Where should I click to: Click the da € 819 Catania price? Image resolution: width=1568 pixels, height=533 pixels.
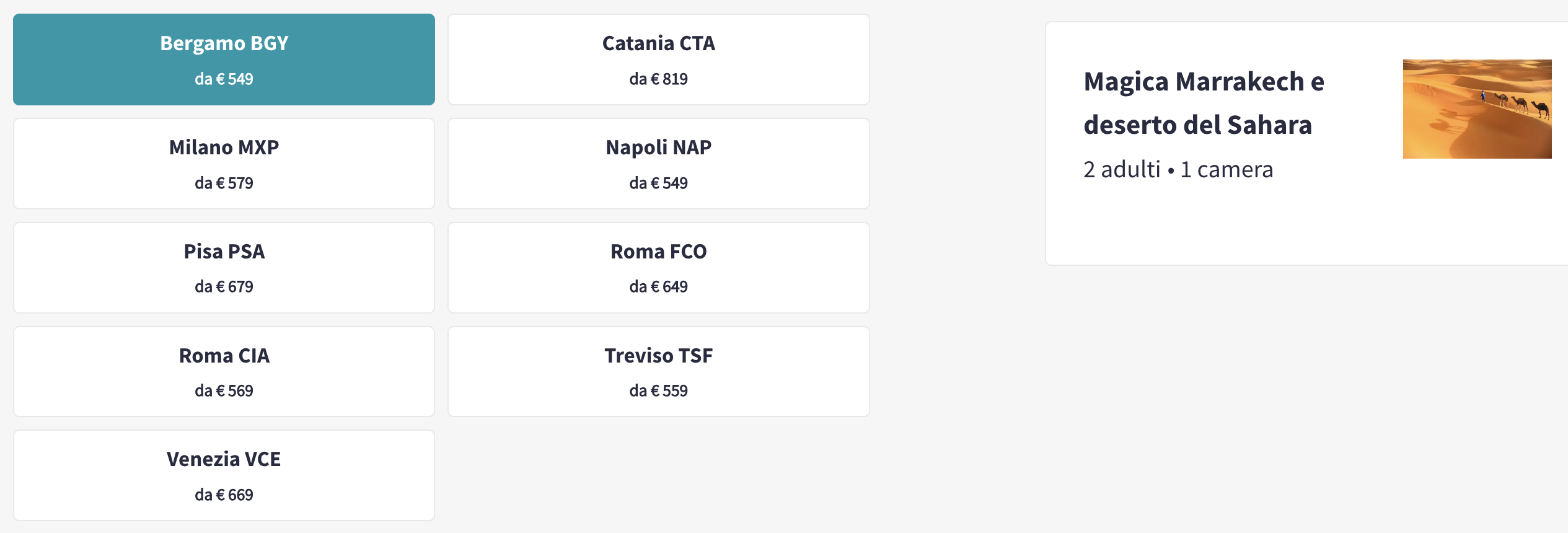pos(659,79)
